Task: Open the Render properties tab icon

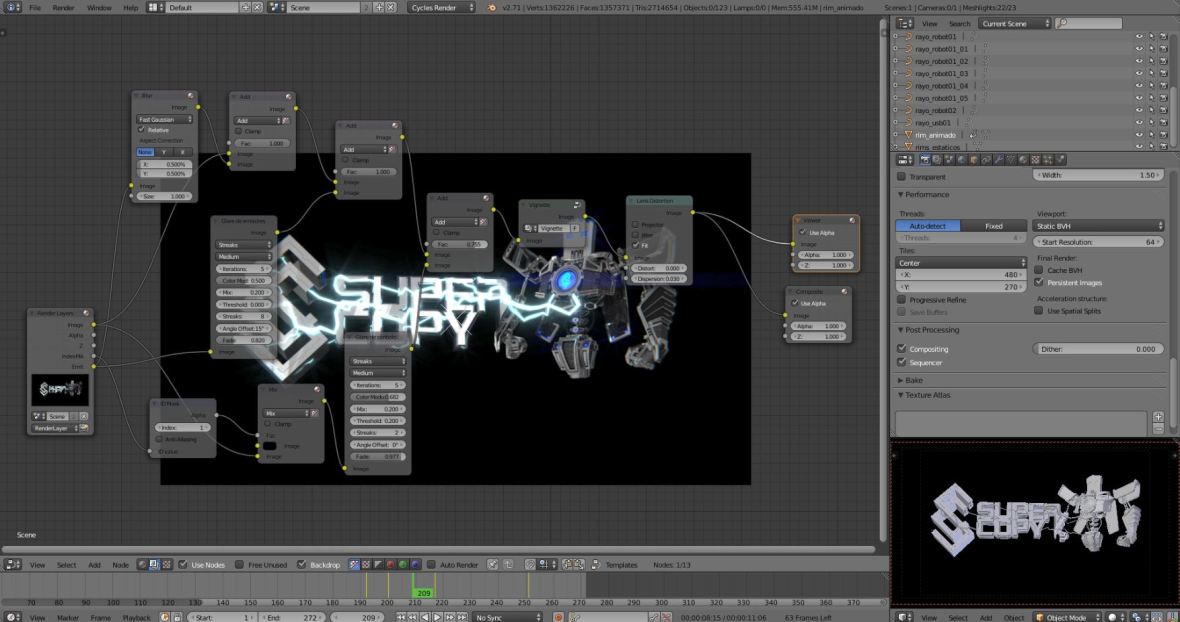Action: pos(925,160)
